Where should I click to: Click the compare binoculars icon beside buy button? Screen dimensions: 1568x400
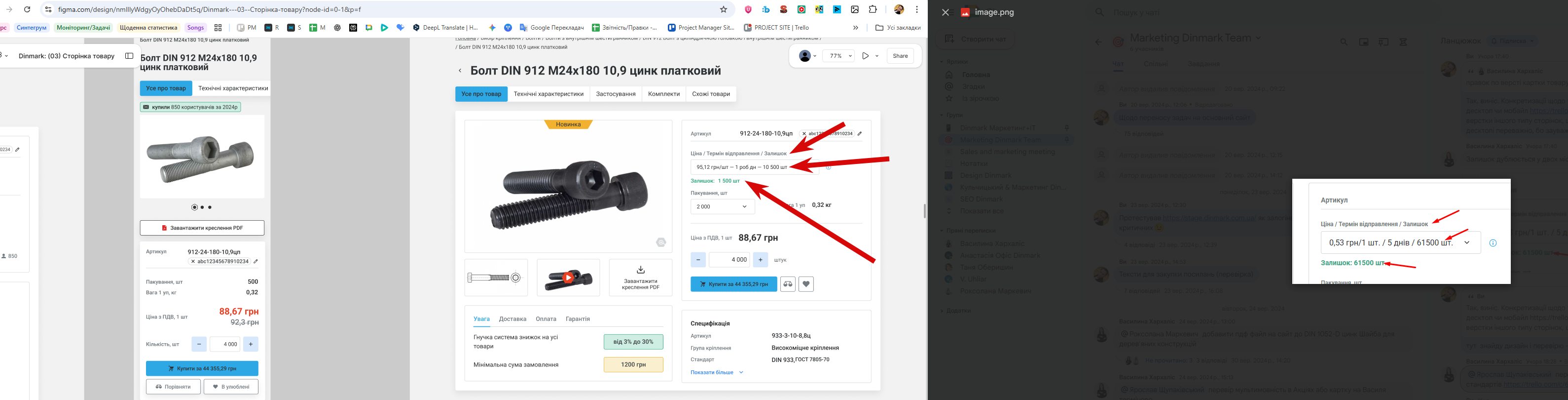pos(788,284)
